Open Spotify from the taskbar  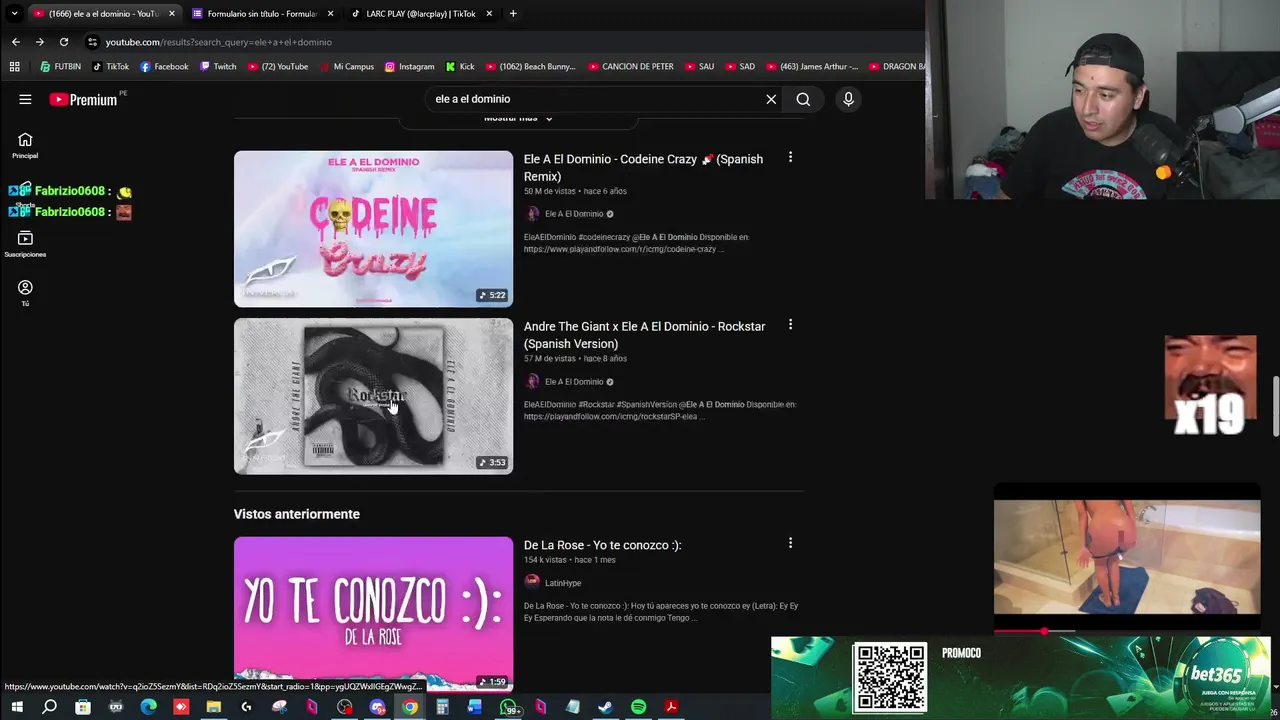(638, 707)
